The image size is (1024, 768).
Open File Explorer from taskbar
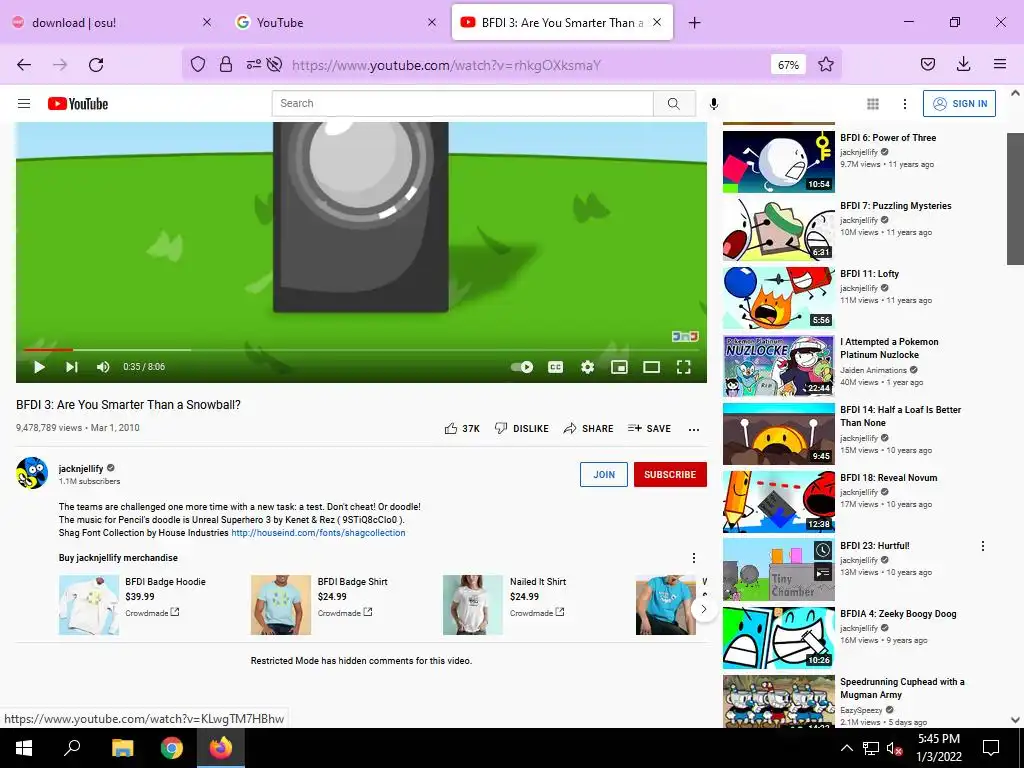[122, 748]
